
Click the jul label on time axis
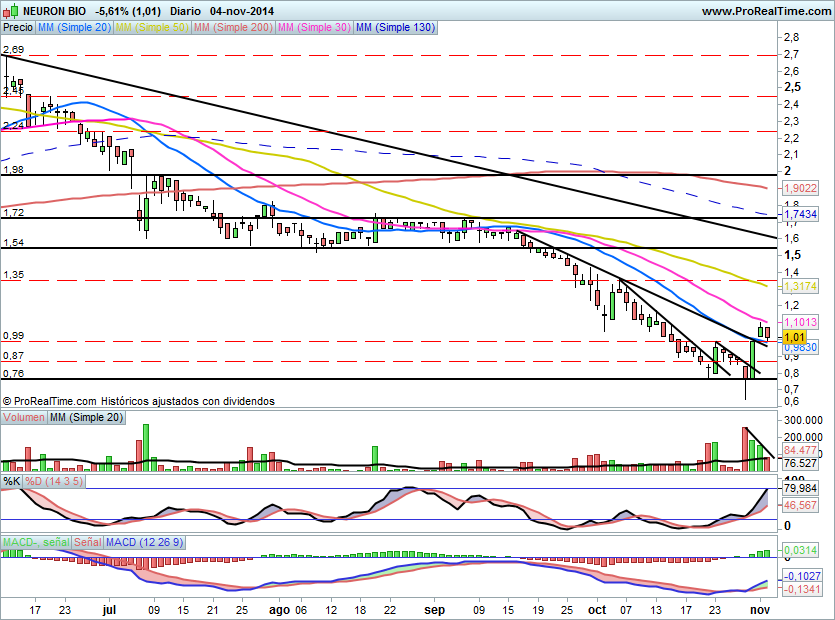(x=109, y=610)
